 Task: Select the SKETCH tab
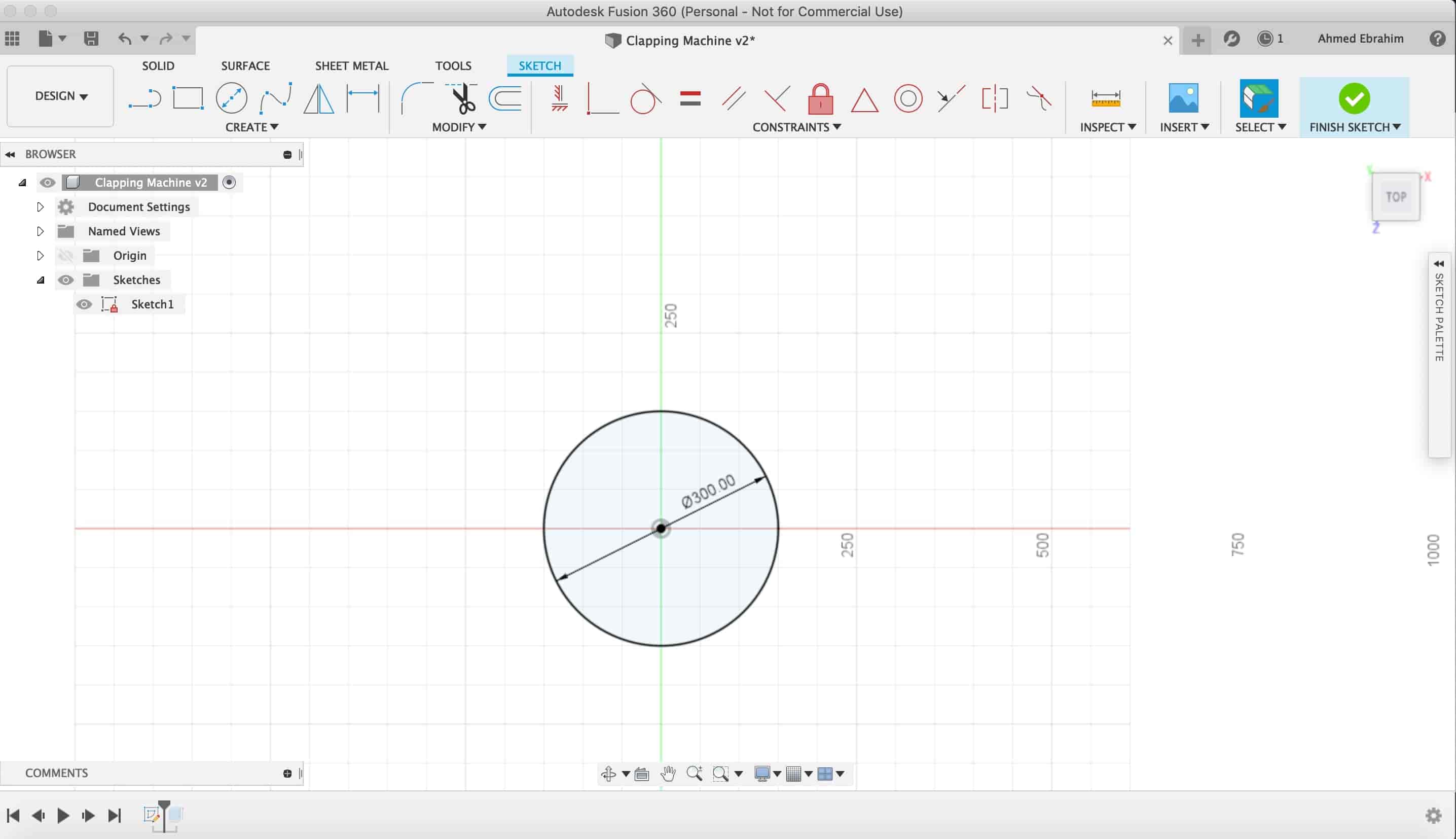(540, 66)
